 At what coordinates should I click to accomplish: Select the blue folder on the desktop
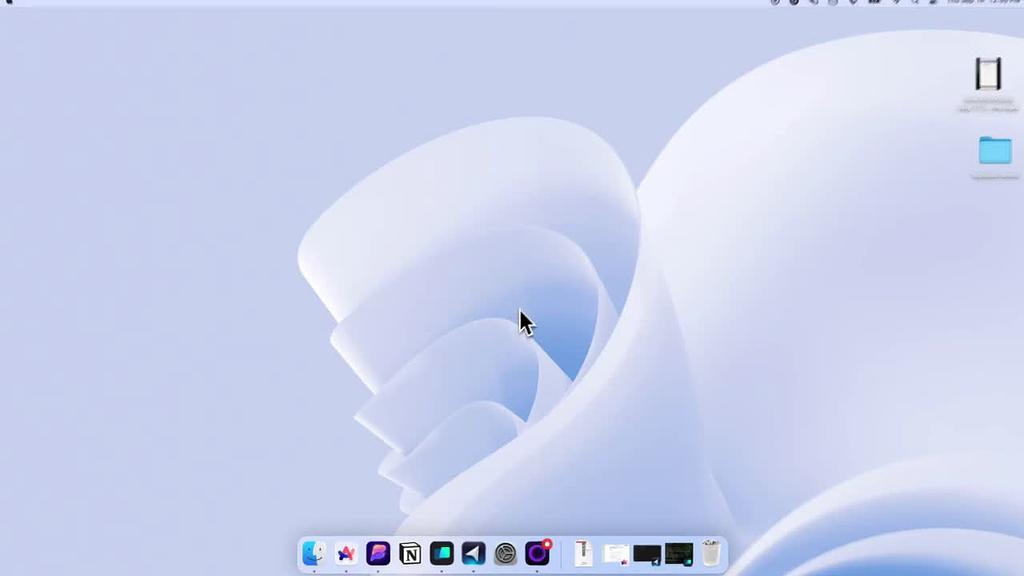click(x=995, y=151)
